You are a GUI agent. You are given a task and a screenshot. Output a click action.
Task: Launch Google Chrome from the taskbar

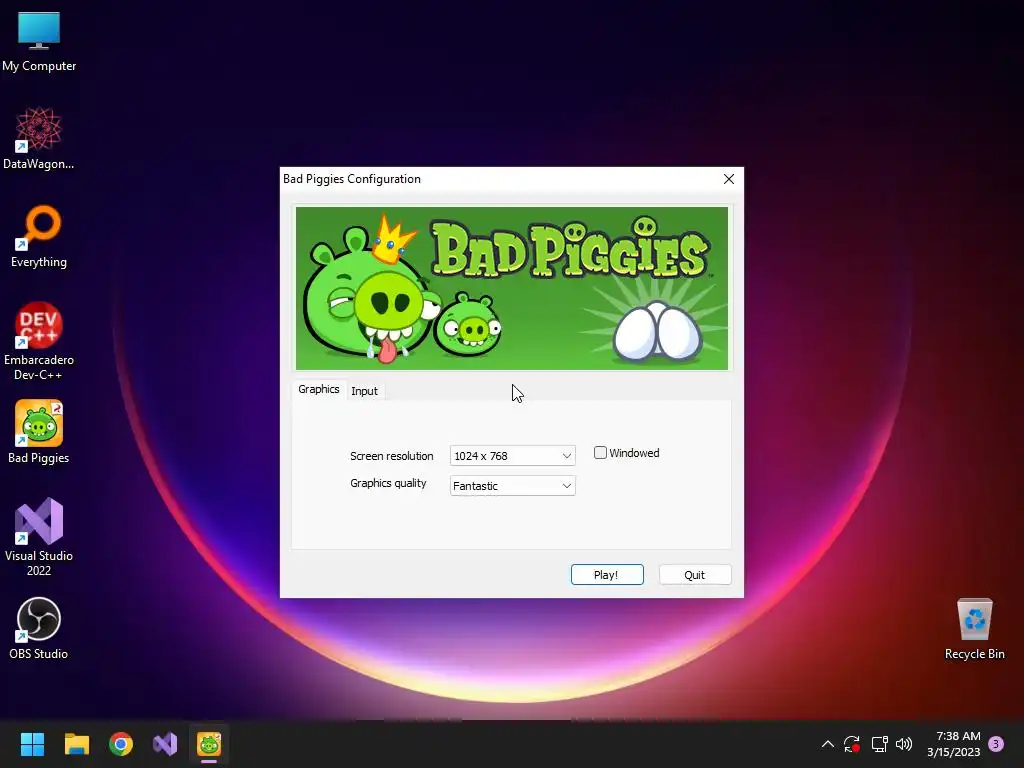pyautogui.click(x=121, y=744)
